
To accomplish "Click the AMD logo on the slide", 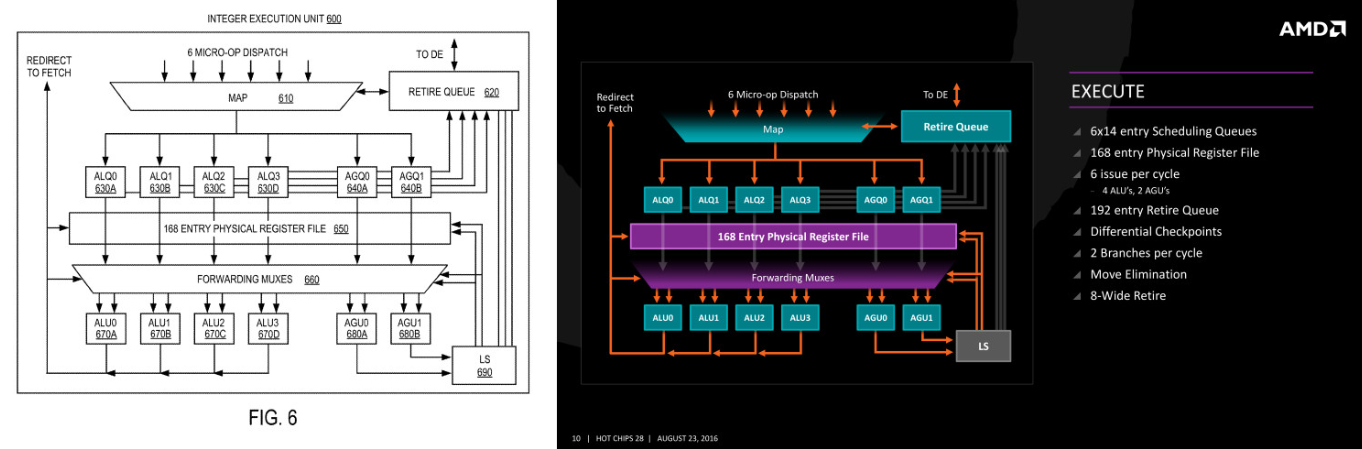I will tap(1312, 29).
